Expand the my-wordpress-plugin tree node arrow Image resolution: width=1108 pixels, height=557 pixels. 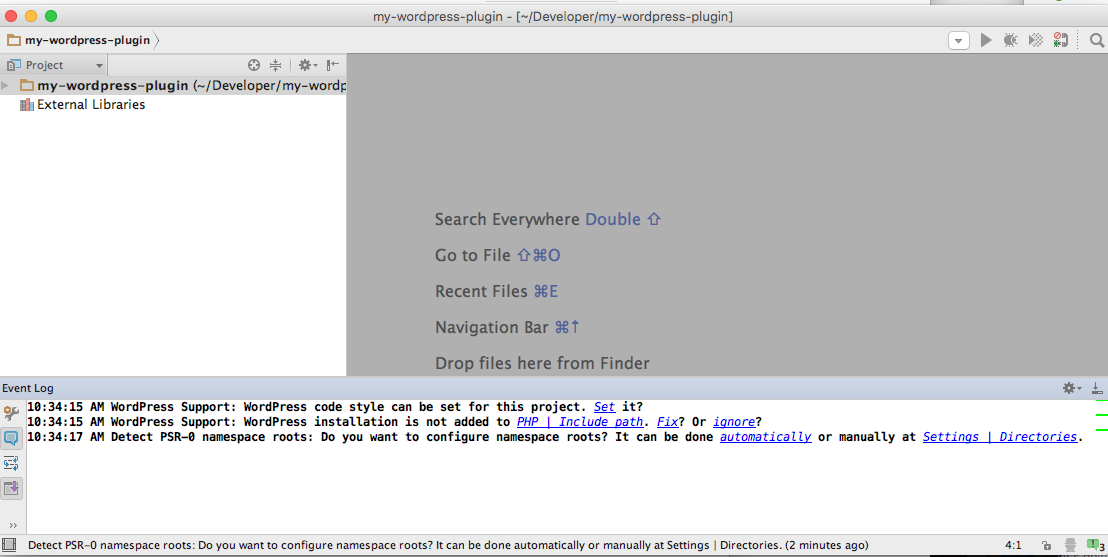coord(6,86)
